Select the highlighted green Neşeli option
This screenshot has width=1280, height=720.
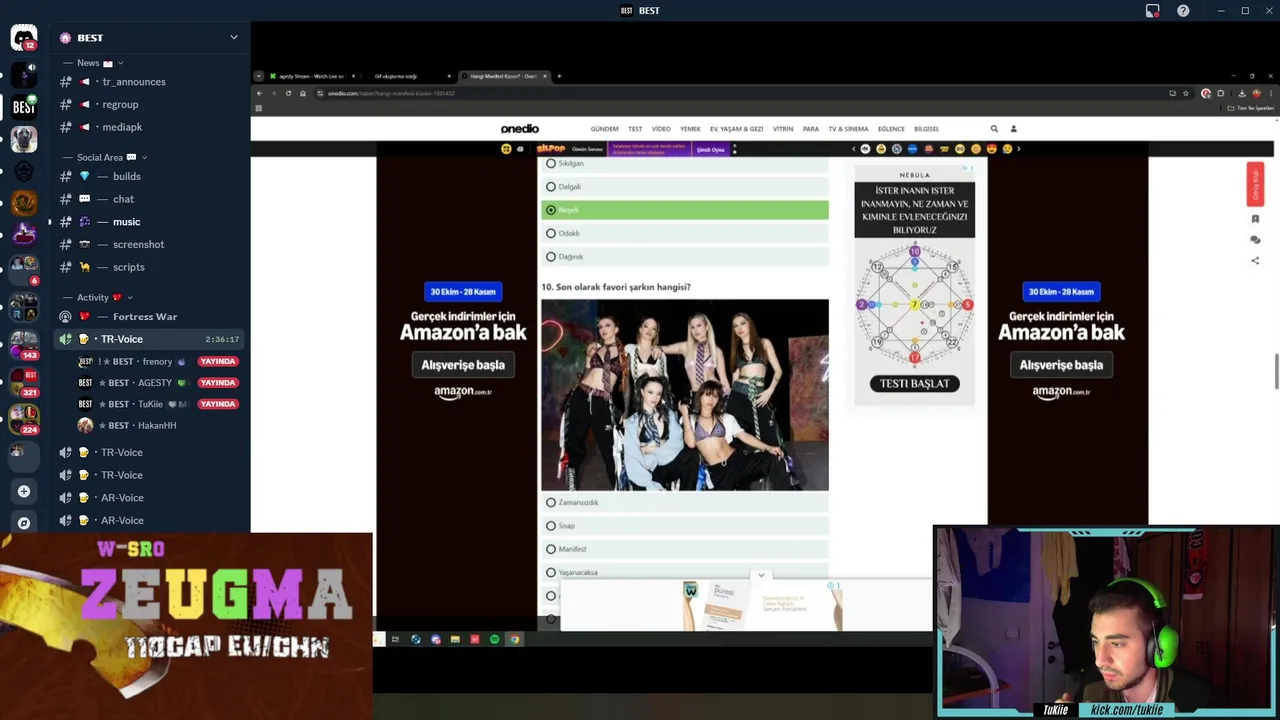click(685, 210)
